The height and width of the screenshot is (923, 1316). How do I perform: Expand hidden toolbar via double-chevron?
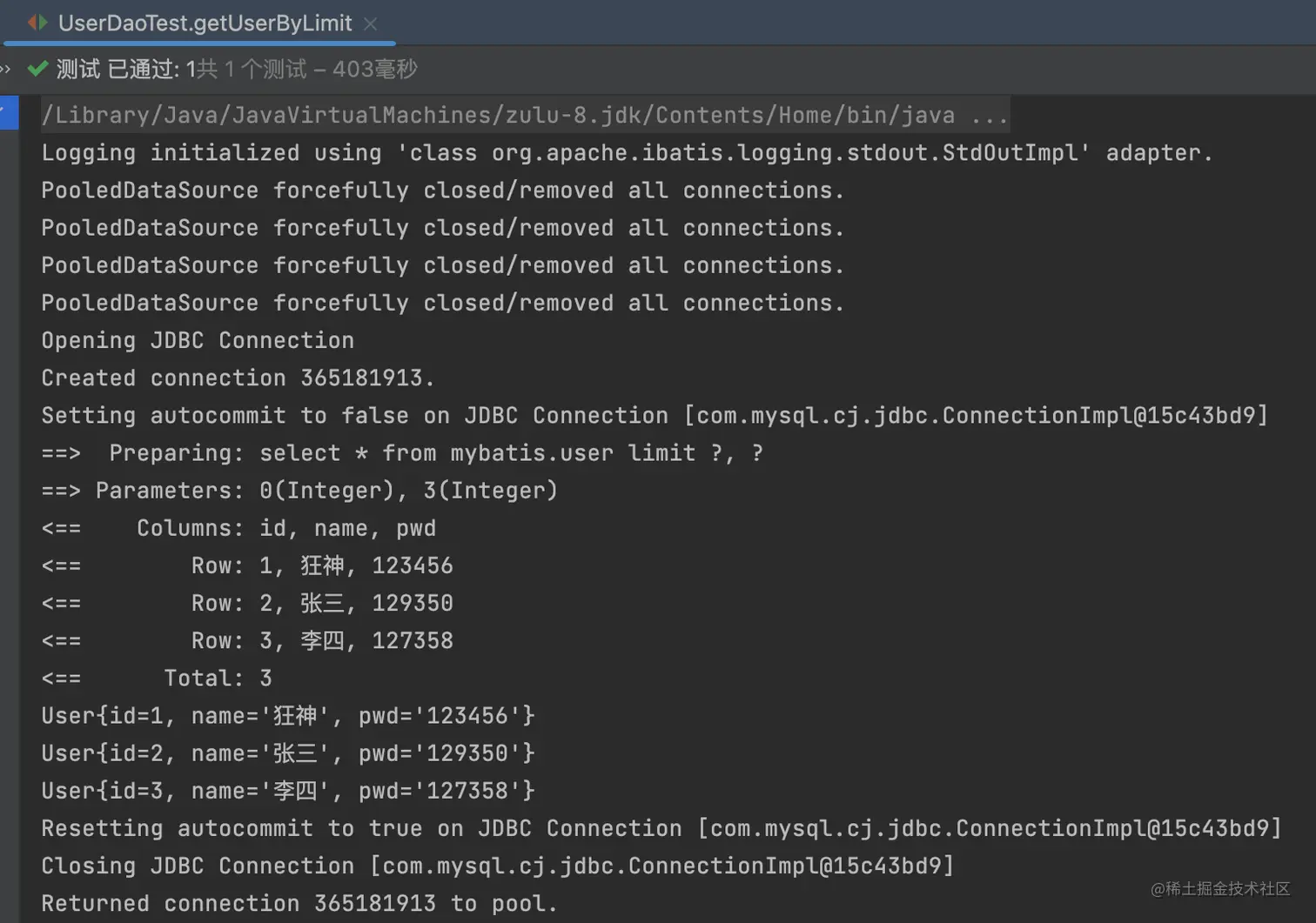click(5, 69)
